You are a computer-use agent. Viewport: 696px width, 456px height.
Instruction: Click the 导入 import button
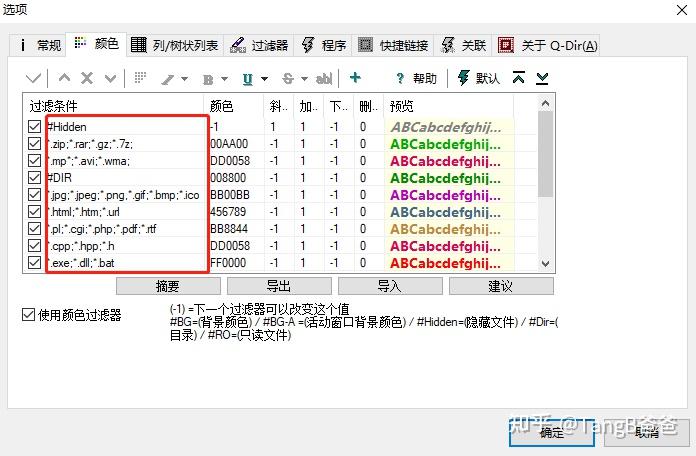tap(390, 286)
